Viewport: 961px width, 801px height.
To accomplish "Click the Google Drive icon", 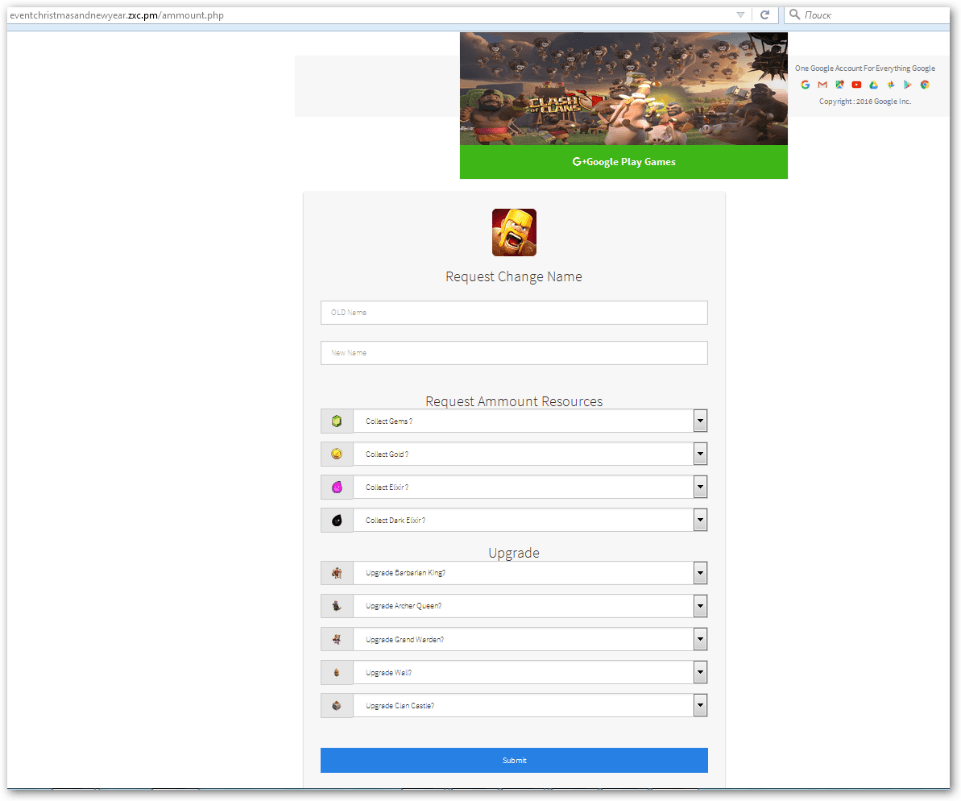I will [x=873, y=85].
